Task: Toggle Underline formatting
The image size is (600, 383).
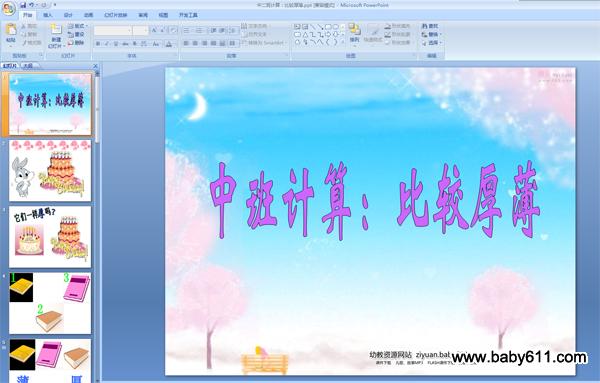Action: 116,44
